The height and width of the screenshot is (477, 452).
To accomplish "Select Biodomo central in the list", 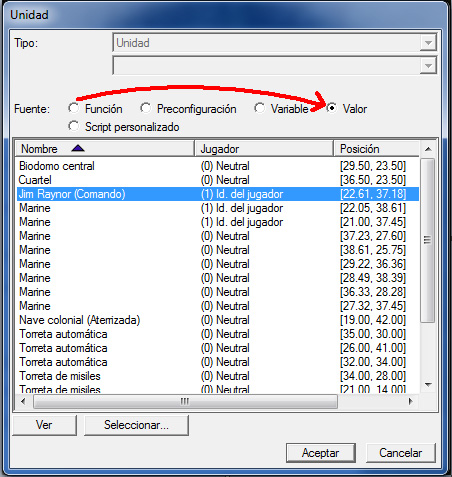I will [217, 166].
